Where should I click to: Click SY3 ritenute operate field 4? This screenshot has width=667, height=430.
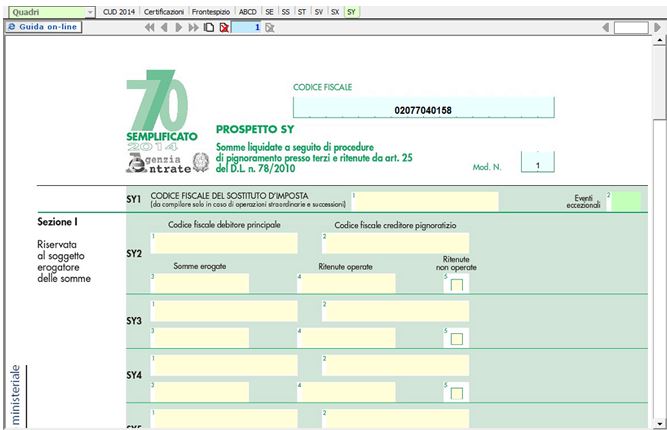click(346, 338)
